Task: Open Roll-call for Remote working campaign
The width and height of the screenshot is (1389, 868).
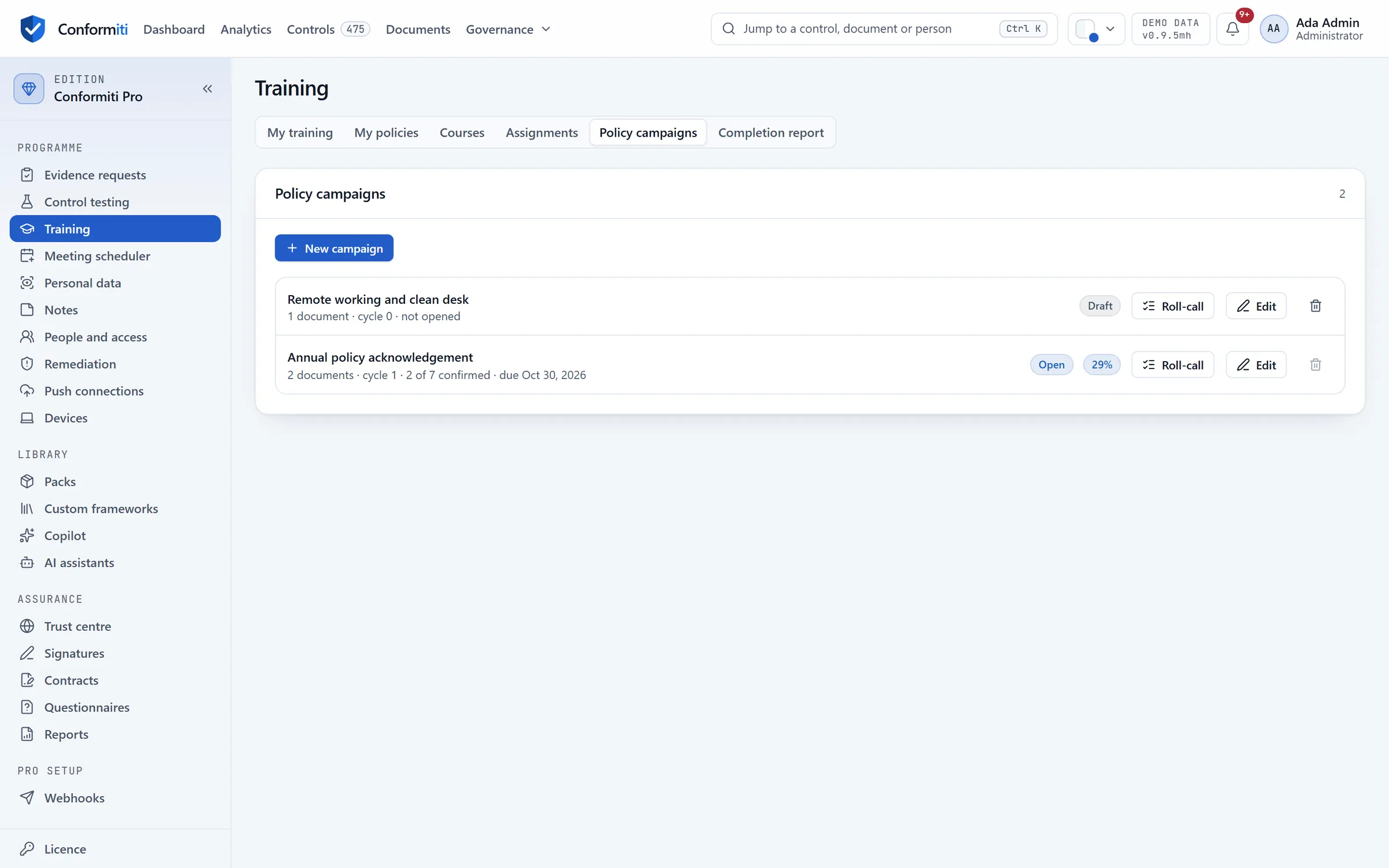Action: pyautogui.click(x=1173, y=306)
